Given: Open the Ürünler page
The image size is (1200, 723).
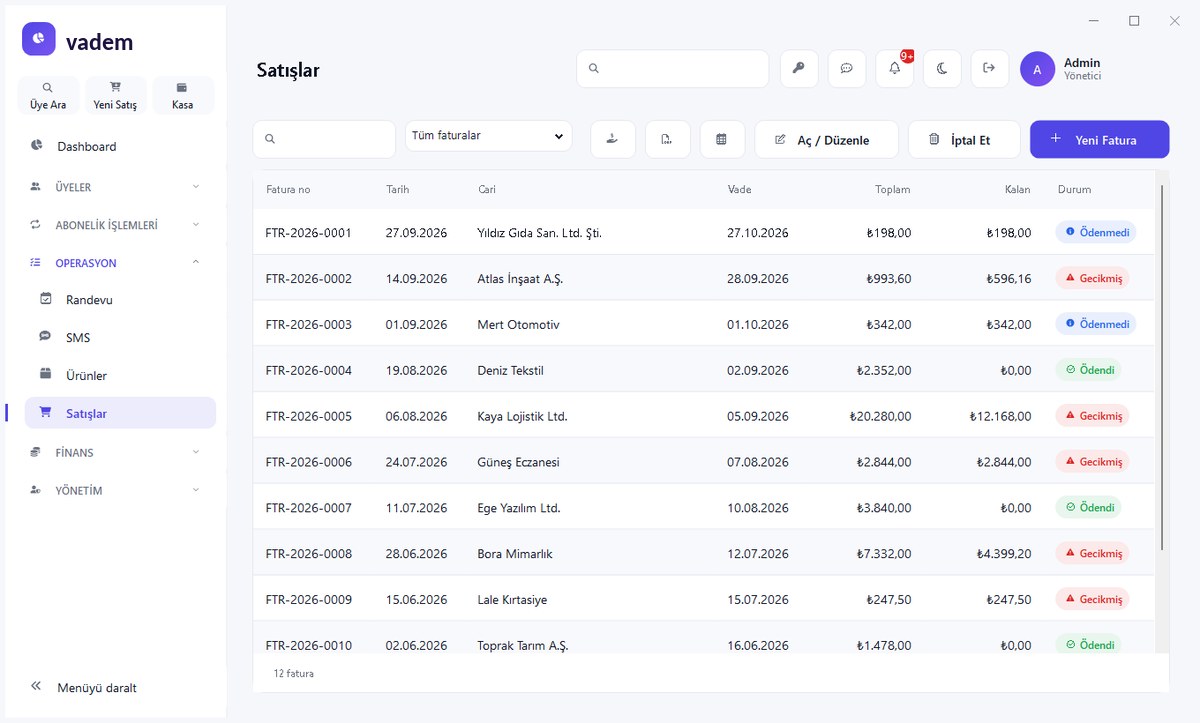Looking at the screenshot, I should pyautogui.click(x=120, y=376).
